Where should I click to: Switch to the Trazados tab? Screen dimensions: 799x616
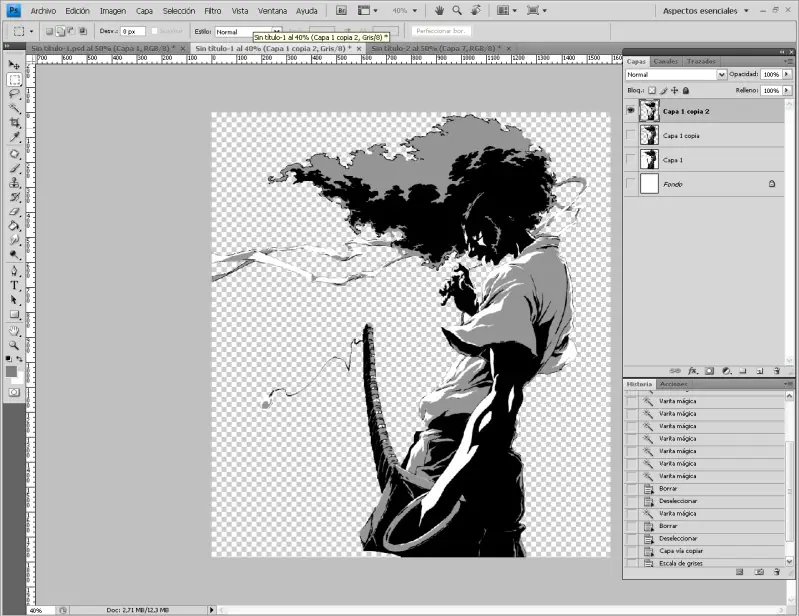coord(701,61)
